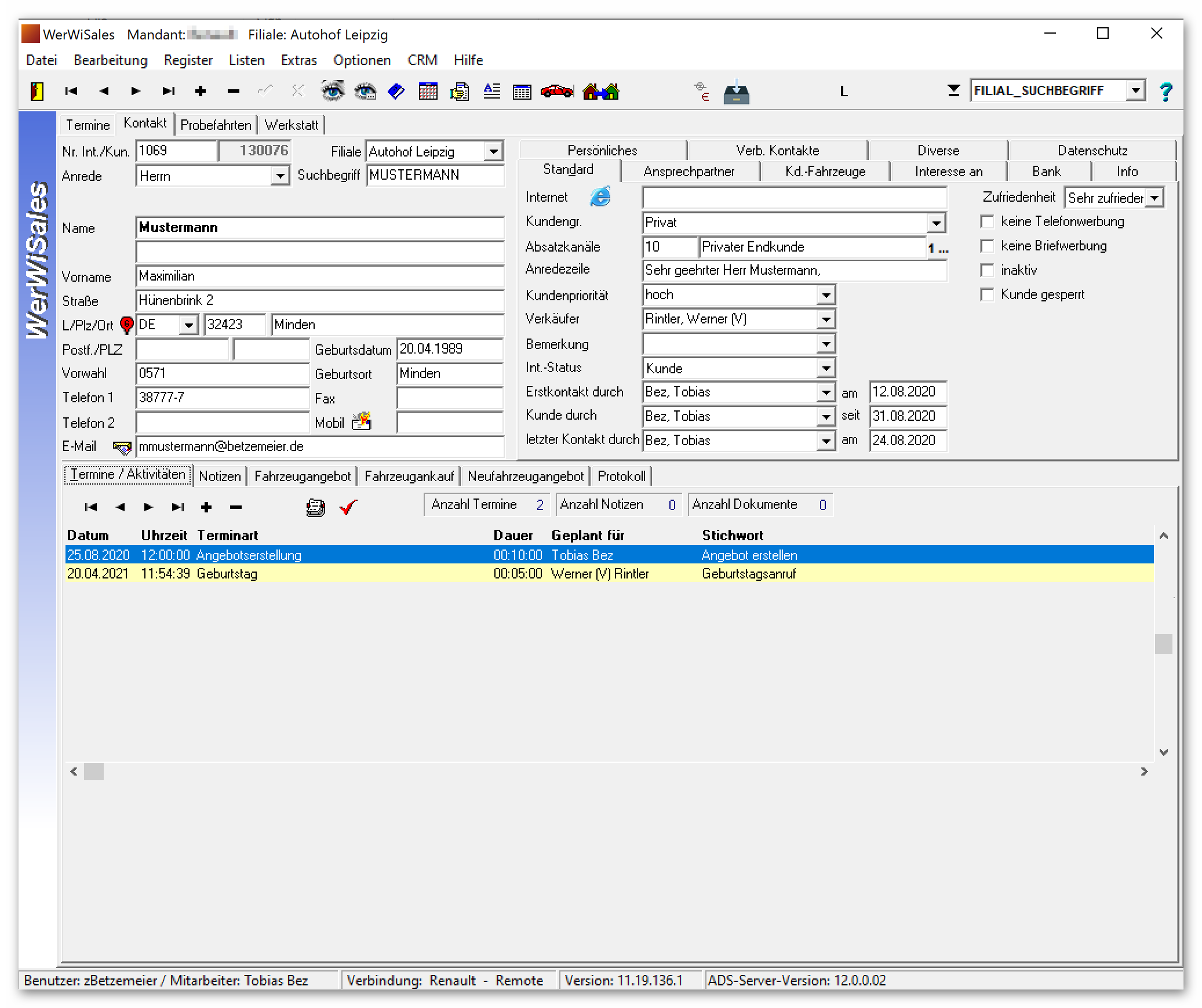Switch to the Notizen tab
Screen dimensions: 1202x1008
pyautogui.click(x=220, y=476)
